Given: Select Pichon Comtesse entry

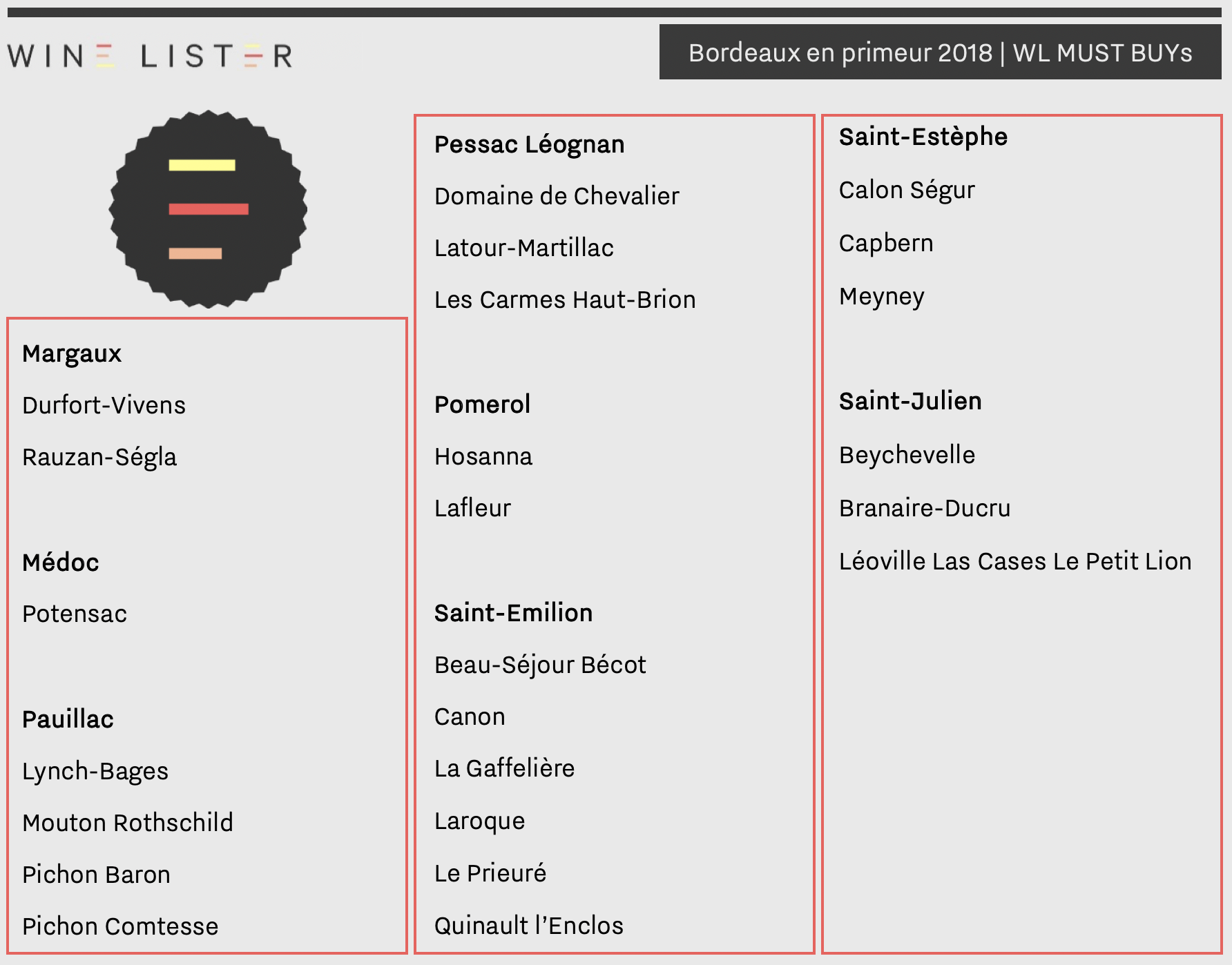Looking at the screenshot, I should 120,926.
